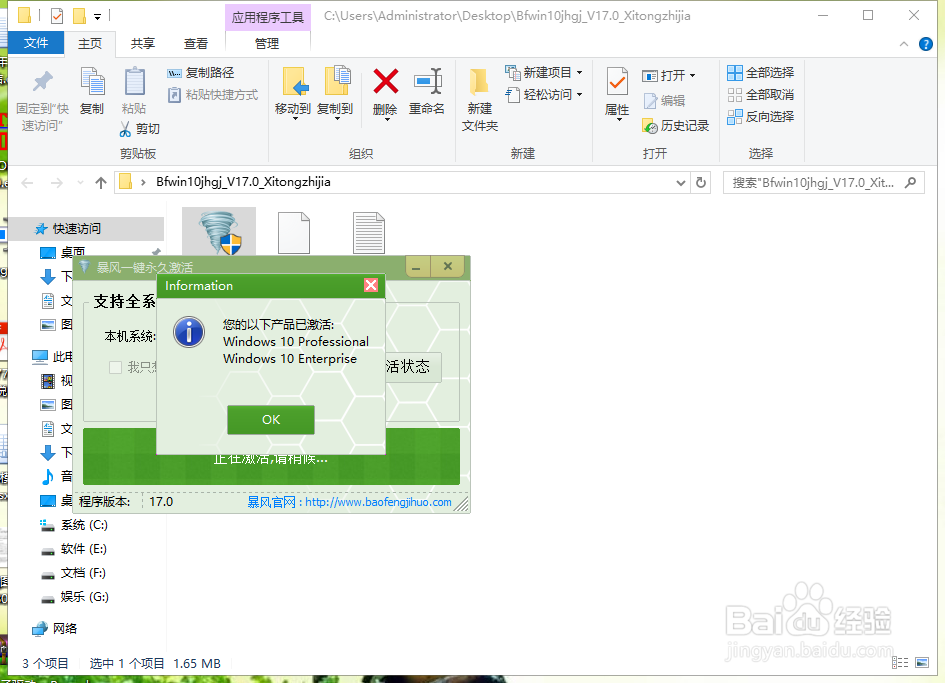Switch to large icons view in status bar
Image resolution: width=945 pixels, height=683 pixels.
click(922, 663)
